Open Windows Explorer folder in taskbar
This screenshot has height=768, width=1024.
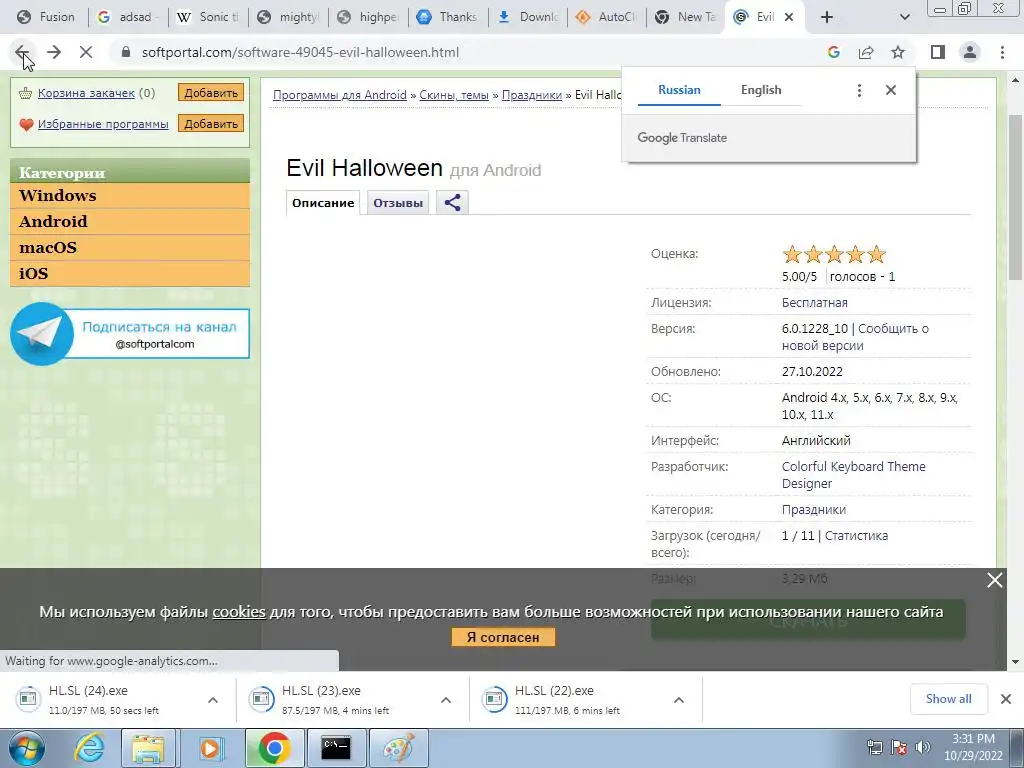[148, 748]
